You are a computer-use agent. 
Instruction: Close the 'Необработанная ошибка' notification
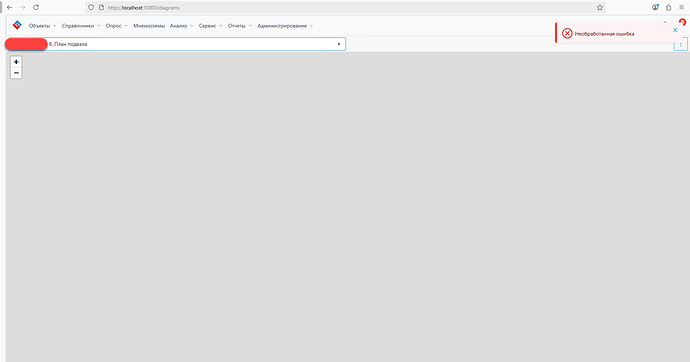675,30
